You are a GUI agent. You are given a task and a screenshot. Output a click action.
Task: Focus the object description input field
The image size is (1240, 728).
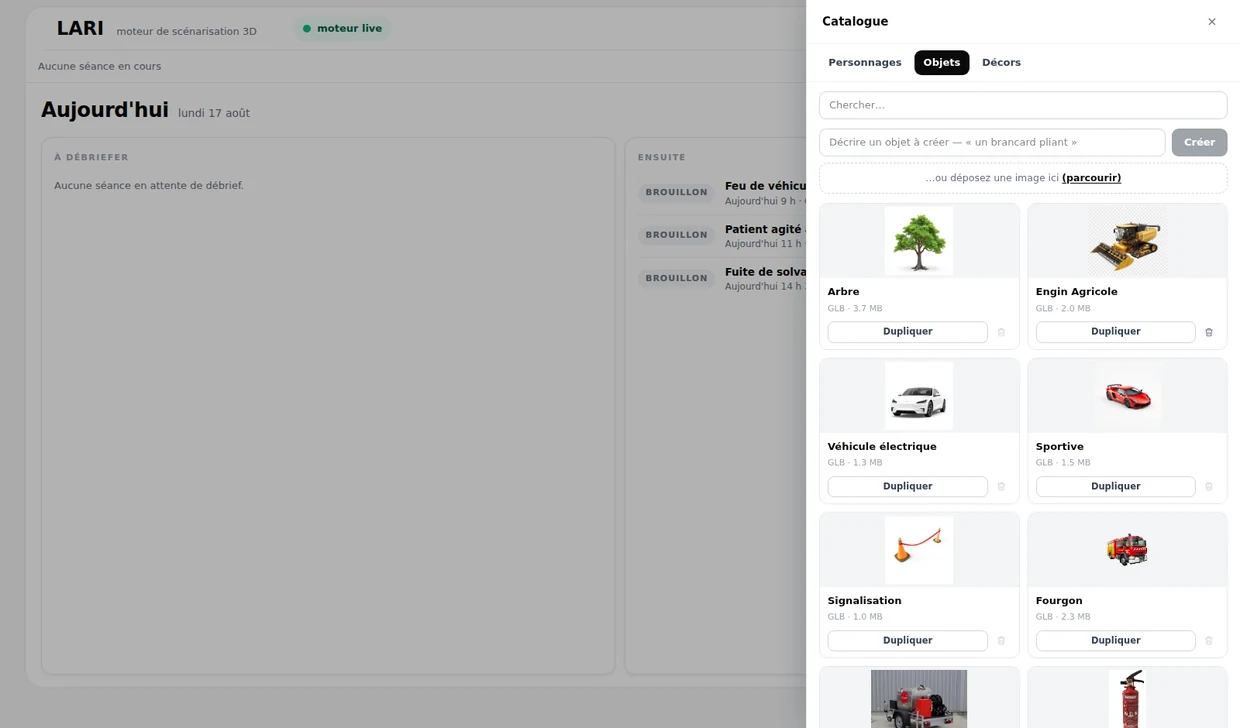coord(992,142)
